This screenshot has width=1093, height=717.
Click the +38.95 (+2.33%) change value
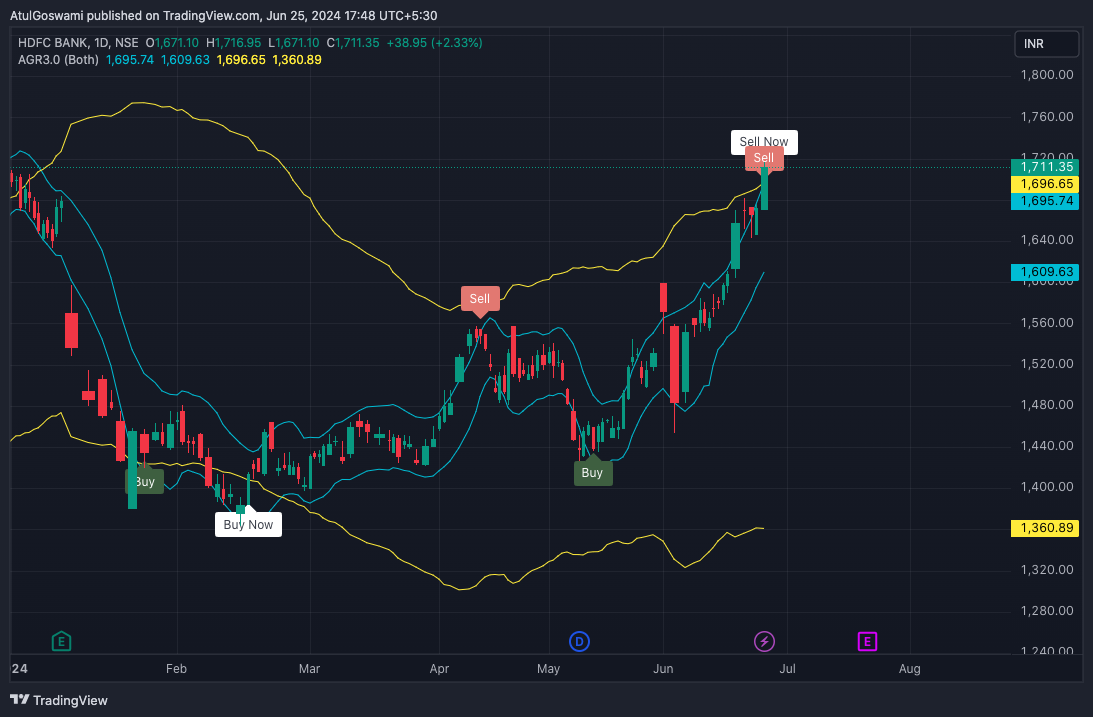(x=434, y=43)
